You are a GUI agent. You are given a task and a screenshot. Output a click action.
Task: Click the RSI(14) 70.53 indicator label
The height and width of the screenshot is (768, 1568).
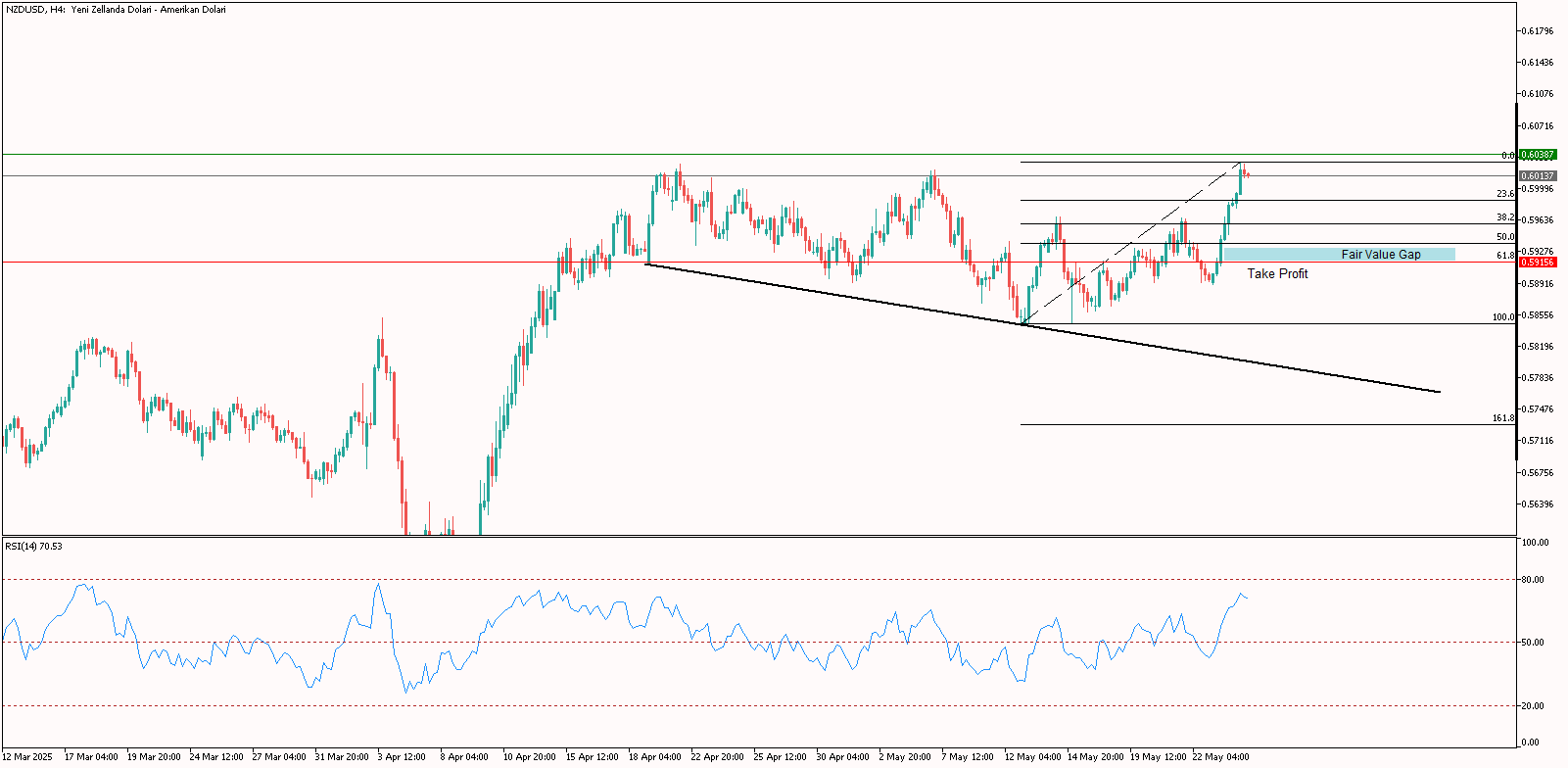tap(33, 546)
